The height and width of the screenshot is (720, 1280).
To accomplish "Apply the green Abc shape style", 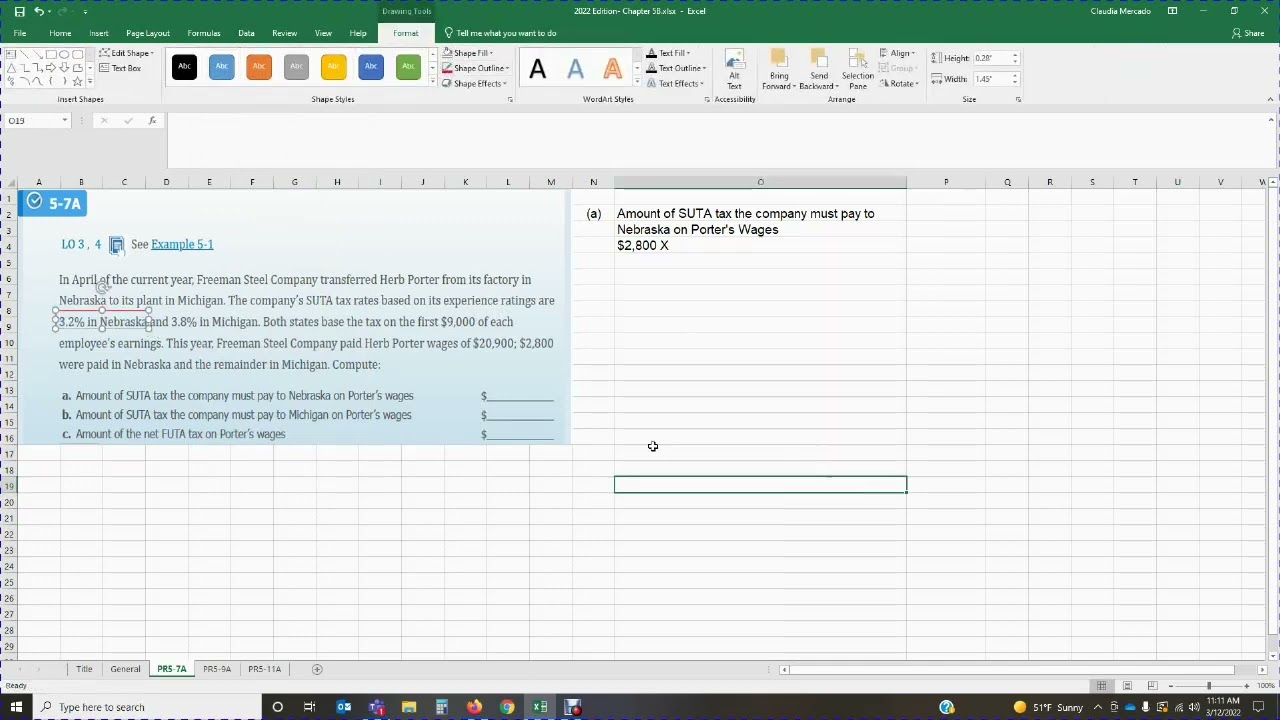I will [x=408, y=67].
